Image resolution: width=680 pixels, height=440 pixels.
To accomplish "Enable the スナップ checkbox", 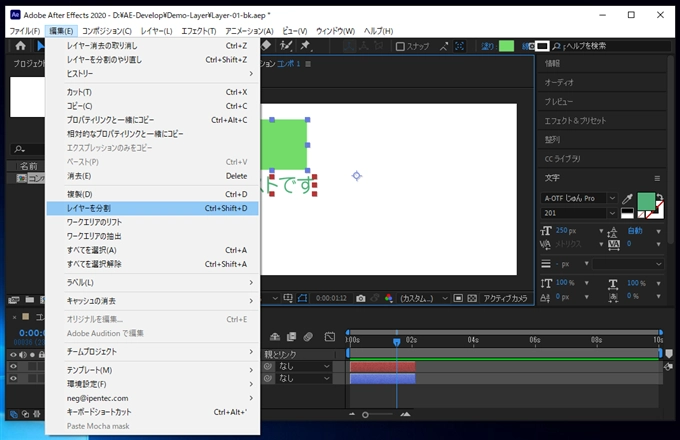I will pos(400,46).
